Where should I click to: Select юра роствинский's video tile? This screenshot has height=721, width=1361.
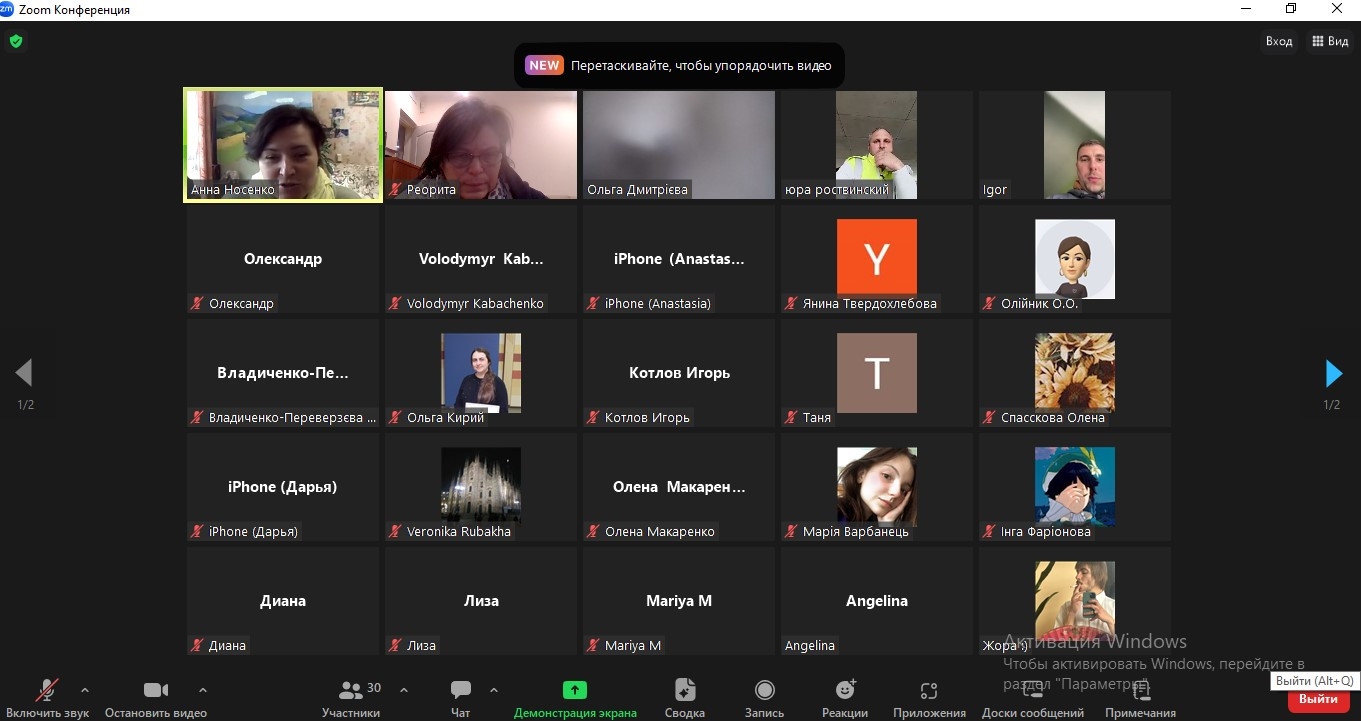pos(877,145)
